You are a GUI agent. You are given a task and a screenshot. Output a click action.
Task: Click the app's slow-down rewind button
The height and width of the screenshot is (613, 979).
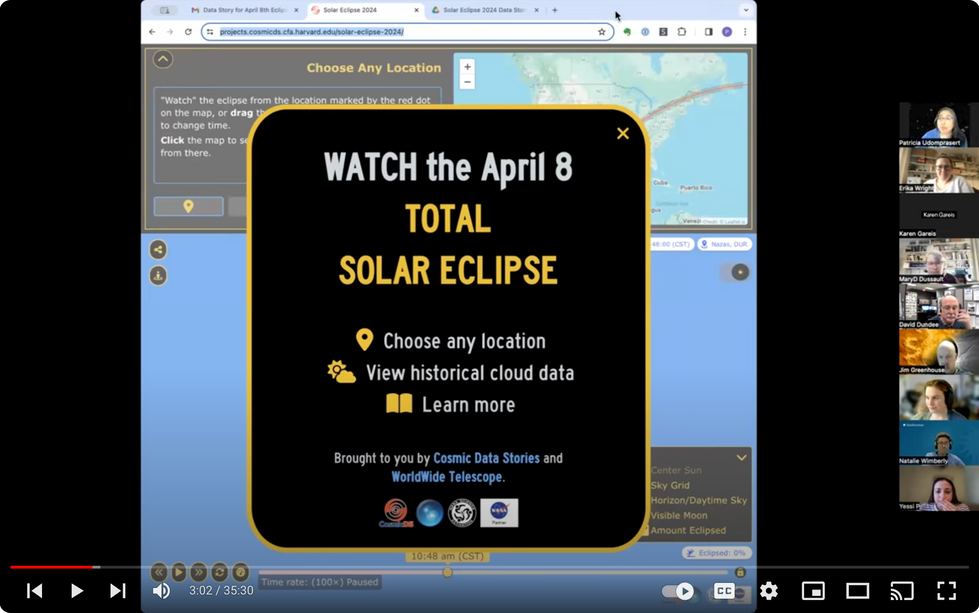click(x=159, y=571)
